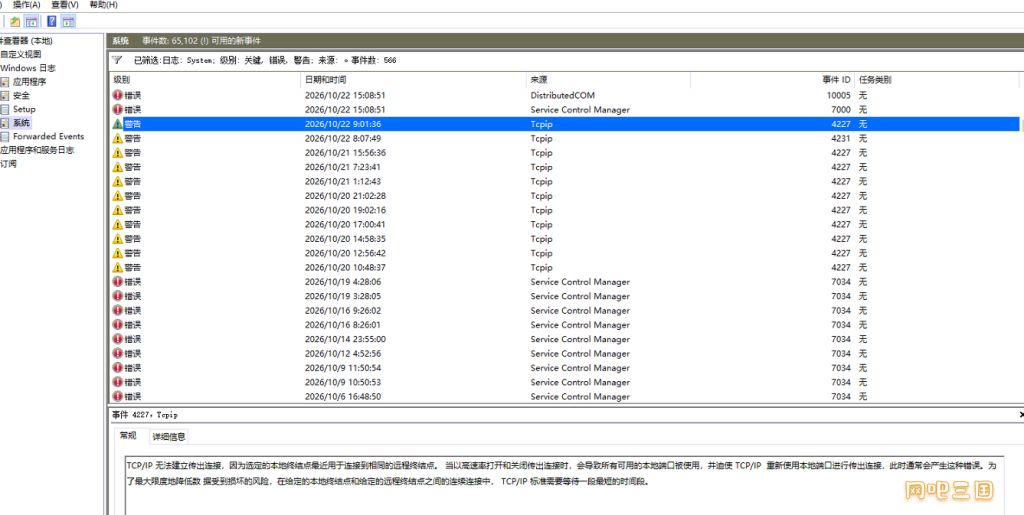Click warning icon of 2026/10/21 1:12:43 event
Image resolution: width=1024 pixels, height=515 pixels.
118,181
